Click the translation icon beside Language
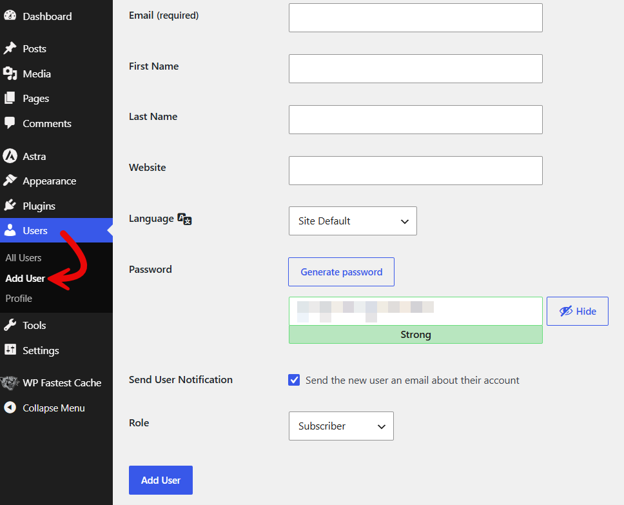The height and width of the screenshot is (505, 624). (x=185, y=218)
